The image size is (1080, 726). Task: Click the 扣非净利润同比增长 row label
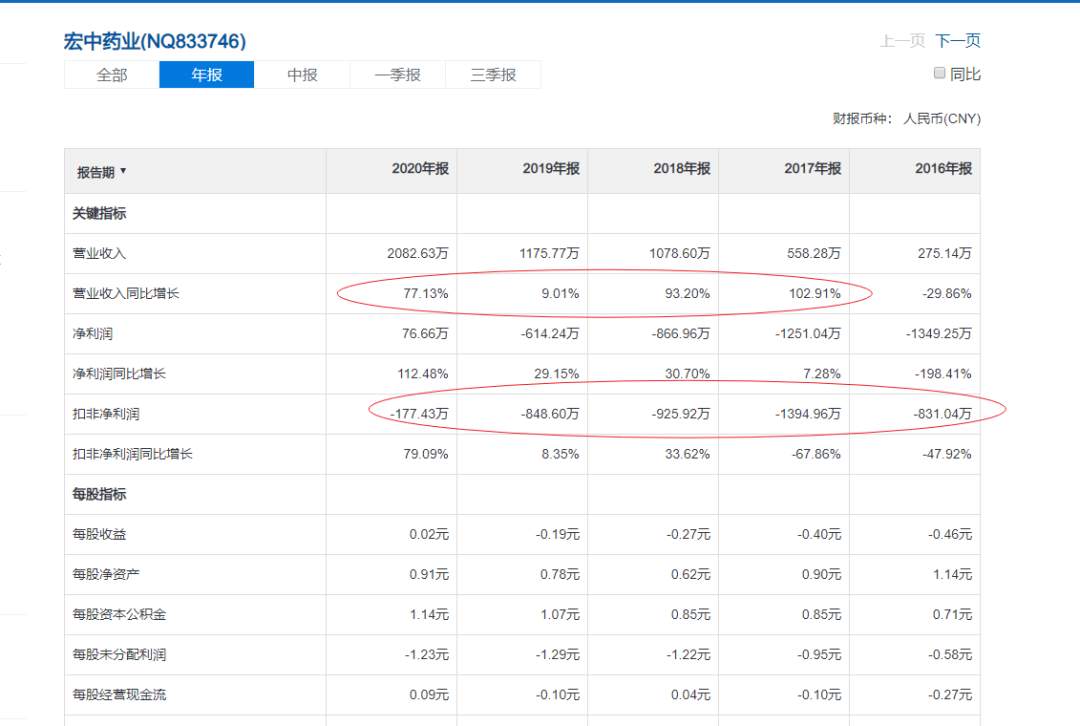(132, 454)
